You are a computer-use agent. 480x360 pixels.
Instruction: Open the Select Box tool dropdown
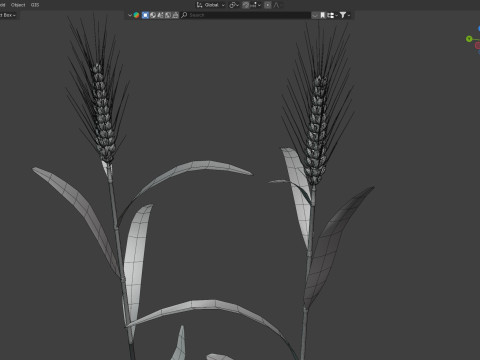[8, 15]
